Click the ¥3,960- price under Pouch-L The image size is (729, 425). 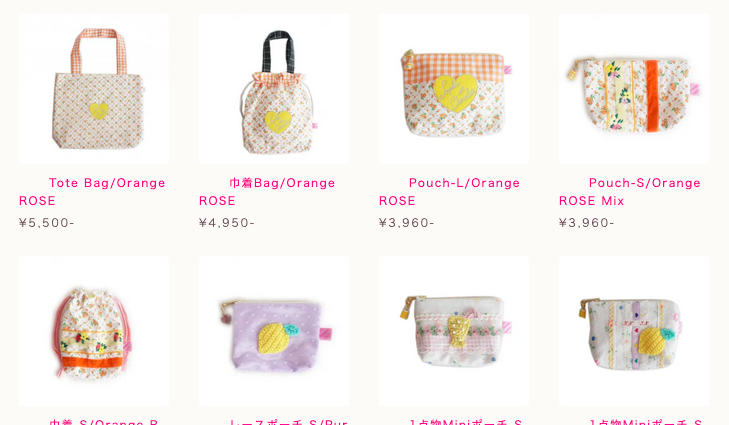coord(406,223)
